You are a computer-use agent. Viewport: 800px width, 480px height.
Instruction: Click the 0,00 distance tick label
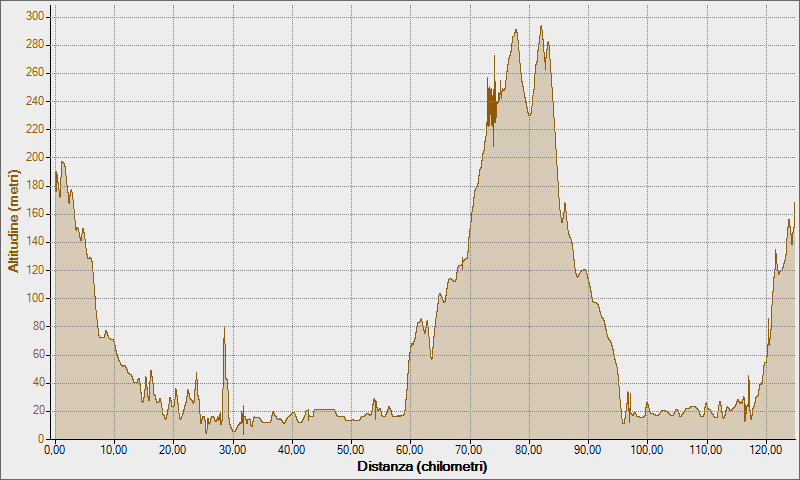tap(55, 450)
